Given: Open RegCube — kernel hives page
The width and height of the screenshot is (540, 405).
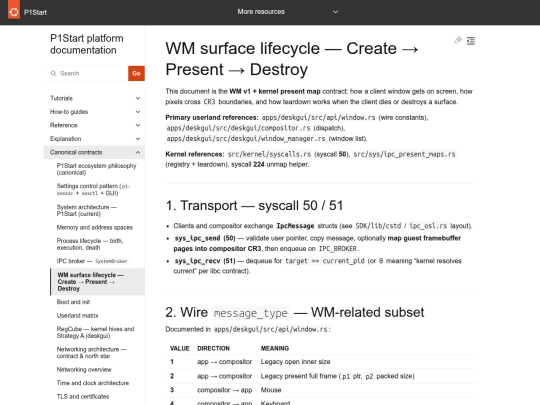Looking at the screenshot, I should coord(95,332).
